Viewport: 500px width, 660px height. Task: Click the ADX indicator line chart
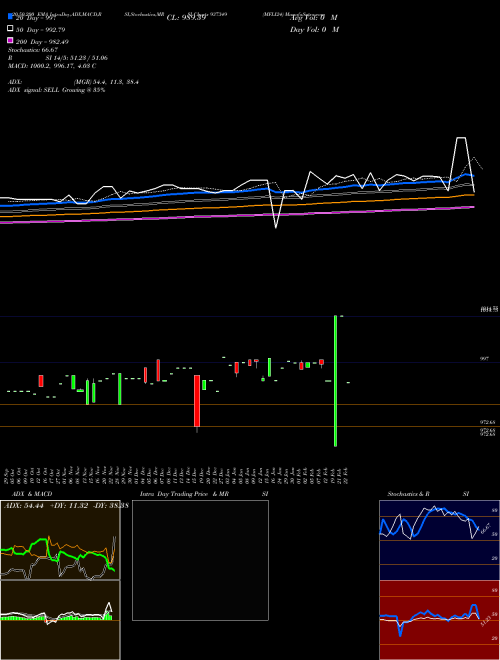coord(60,540)
